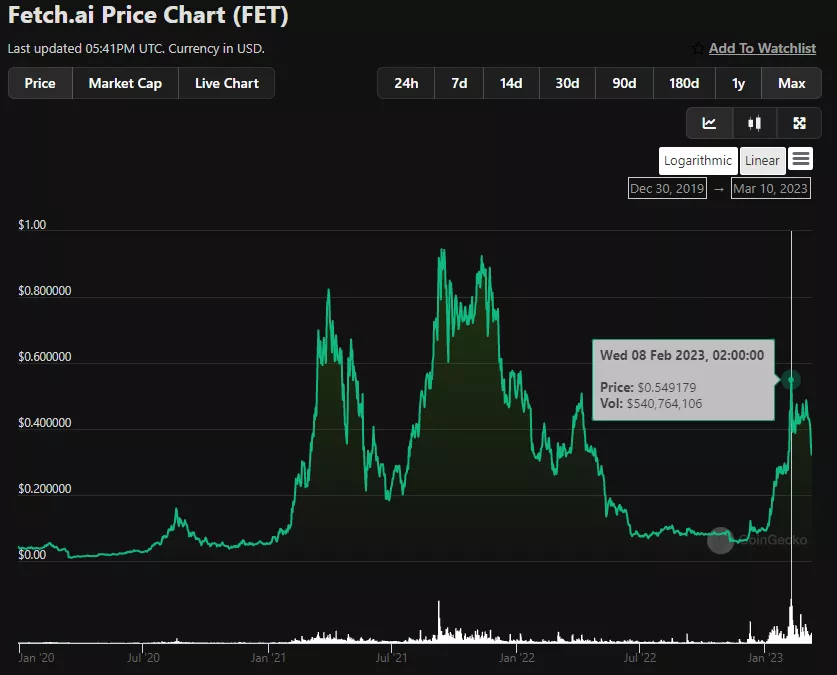
Task: Set time range to 180d
Action: [x=684, y=83]
